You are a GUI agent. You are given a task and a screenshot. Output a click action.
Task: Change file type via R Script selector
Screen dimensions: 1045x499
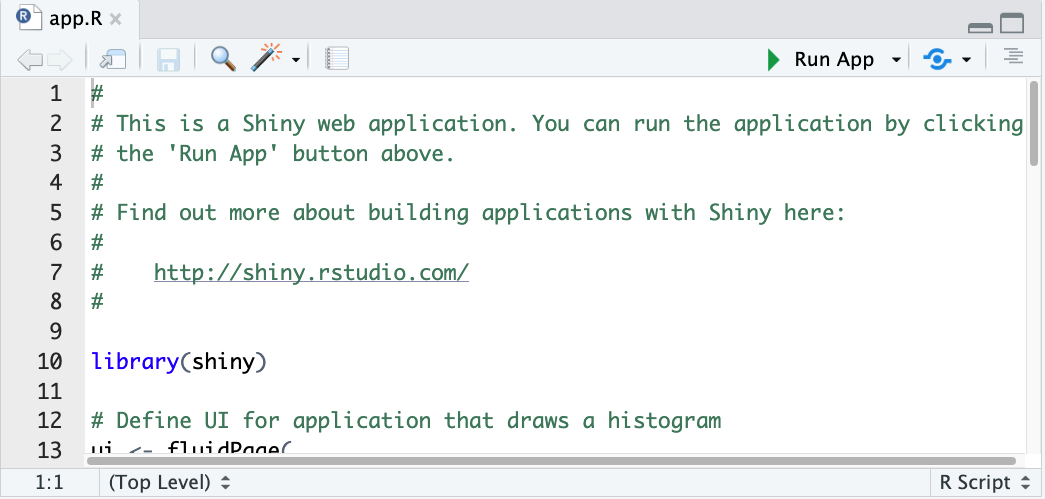pos(984,482)
